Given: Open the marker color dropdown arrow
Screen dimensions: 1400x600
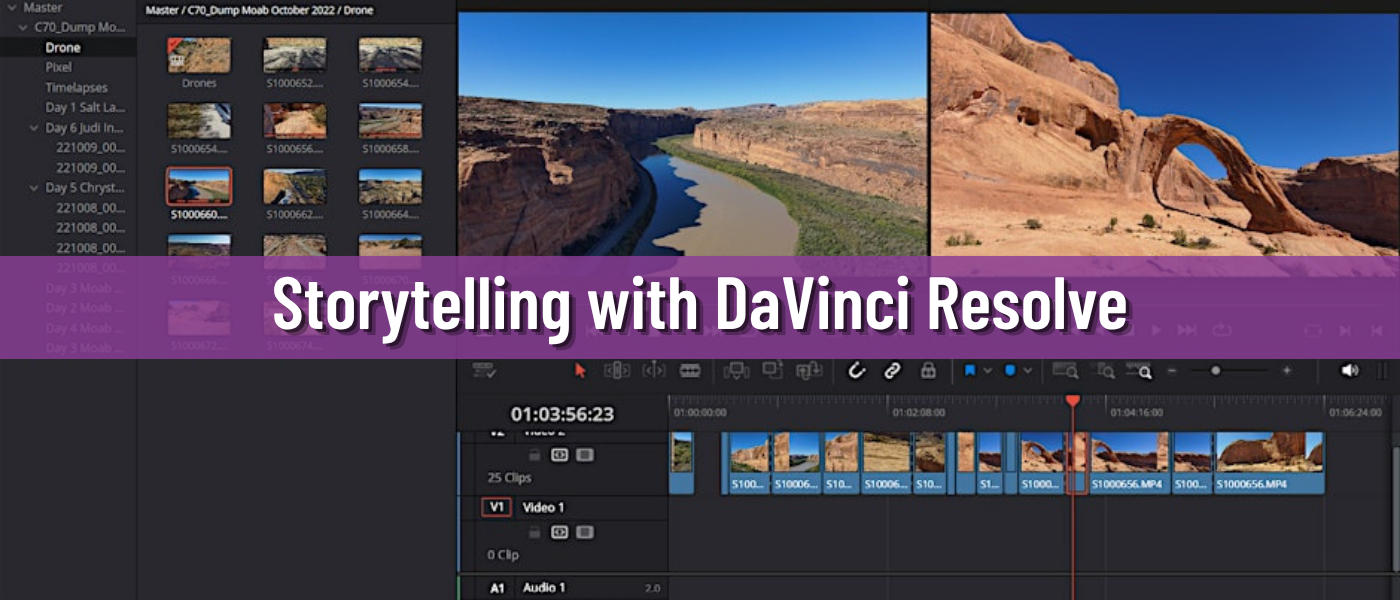Looking at the screenshot, I should coord(1028,371).
